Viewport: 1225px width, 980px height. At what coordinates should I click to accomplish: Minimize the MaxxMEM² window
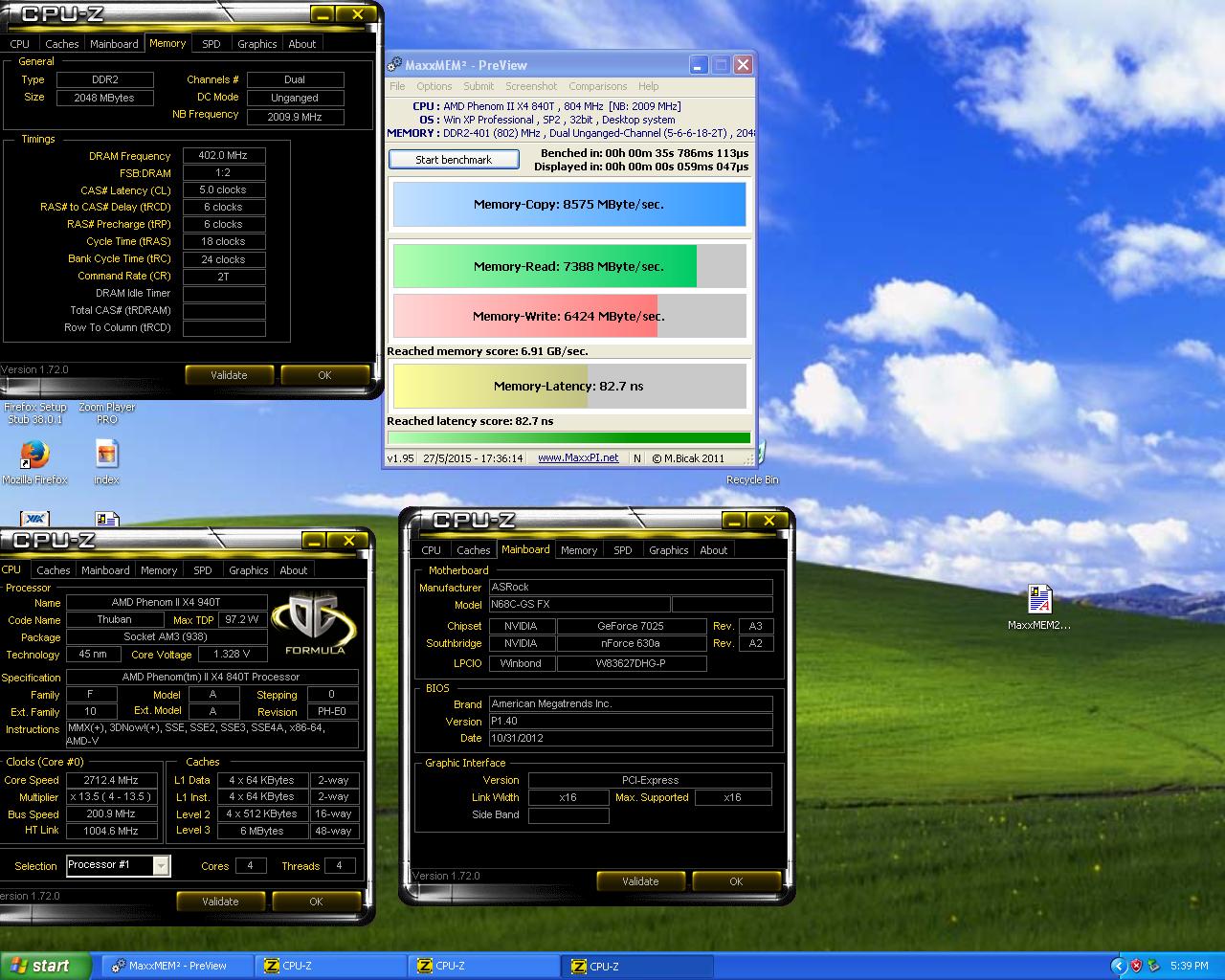pyautogui.click(x=699, y=65)
